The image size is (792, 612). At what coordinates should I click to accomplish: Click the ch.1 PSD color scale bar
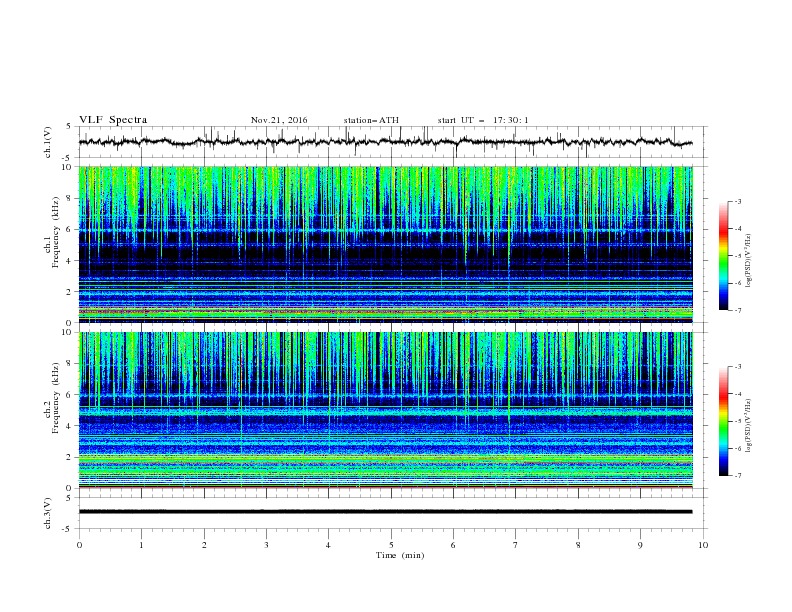pos(723,256)
